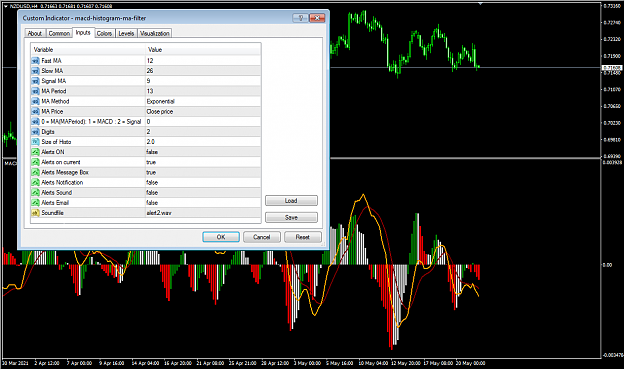Click the 'Signal MA' variable label
Viewport: 625px width, 370px height.
[53, 81]
